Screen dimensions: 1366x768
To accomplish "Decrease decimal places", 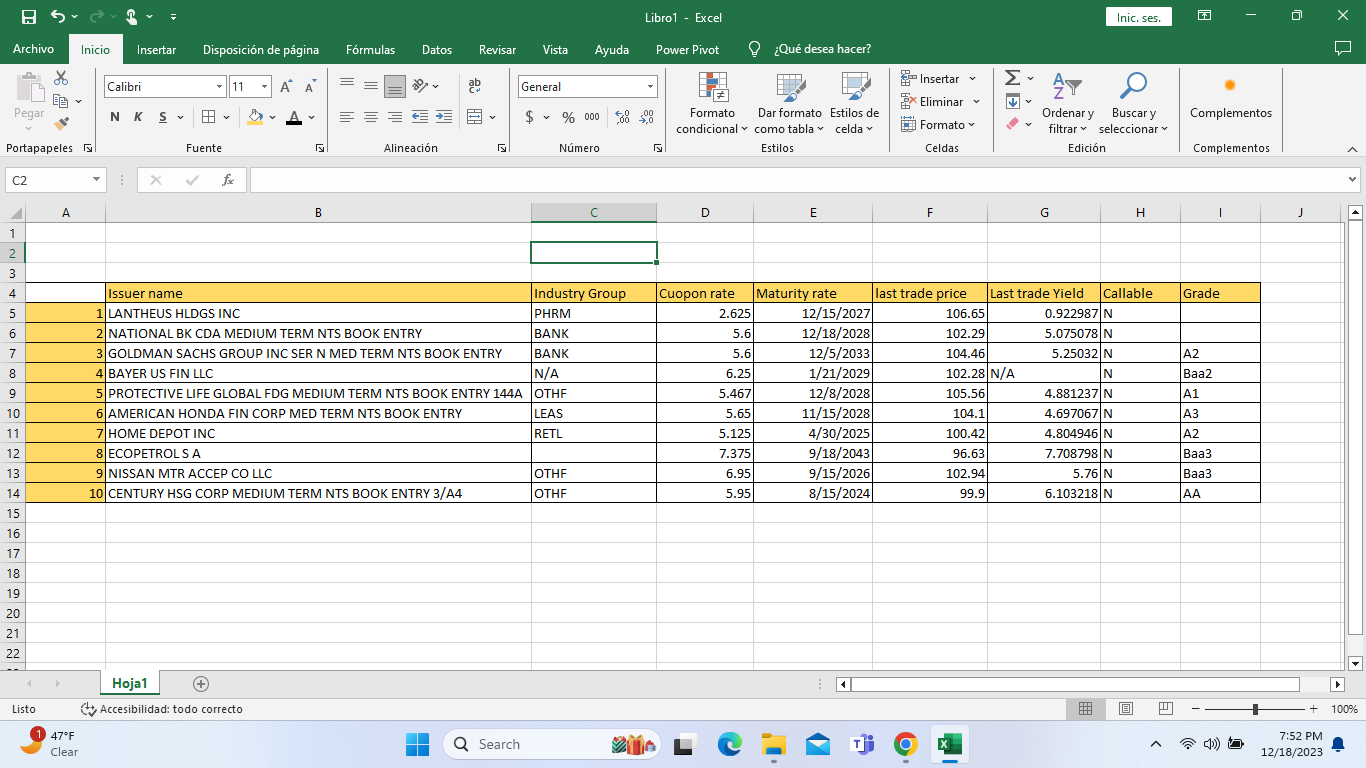I will [647, 117].
